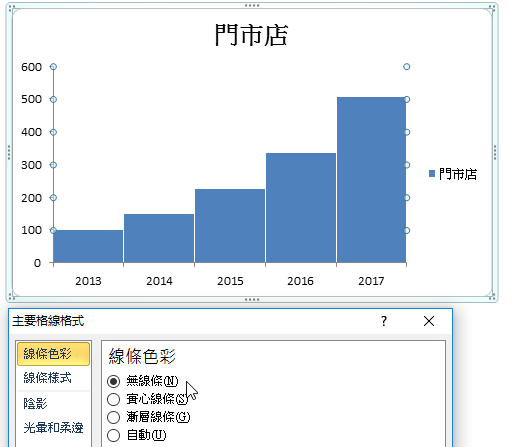Viewport: 513px width, 447px height.
Task: Select the chart title 門市店
Action: click(x=252, y=35)
